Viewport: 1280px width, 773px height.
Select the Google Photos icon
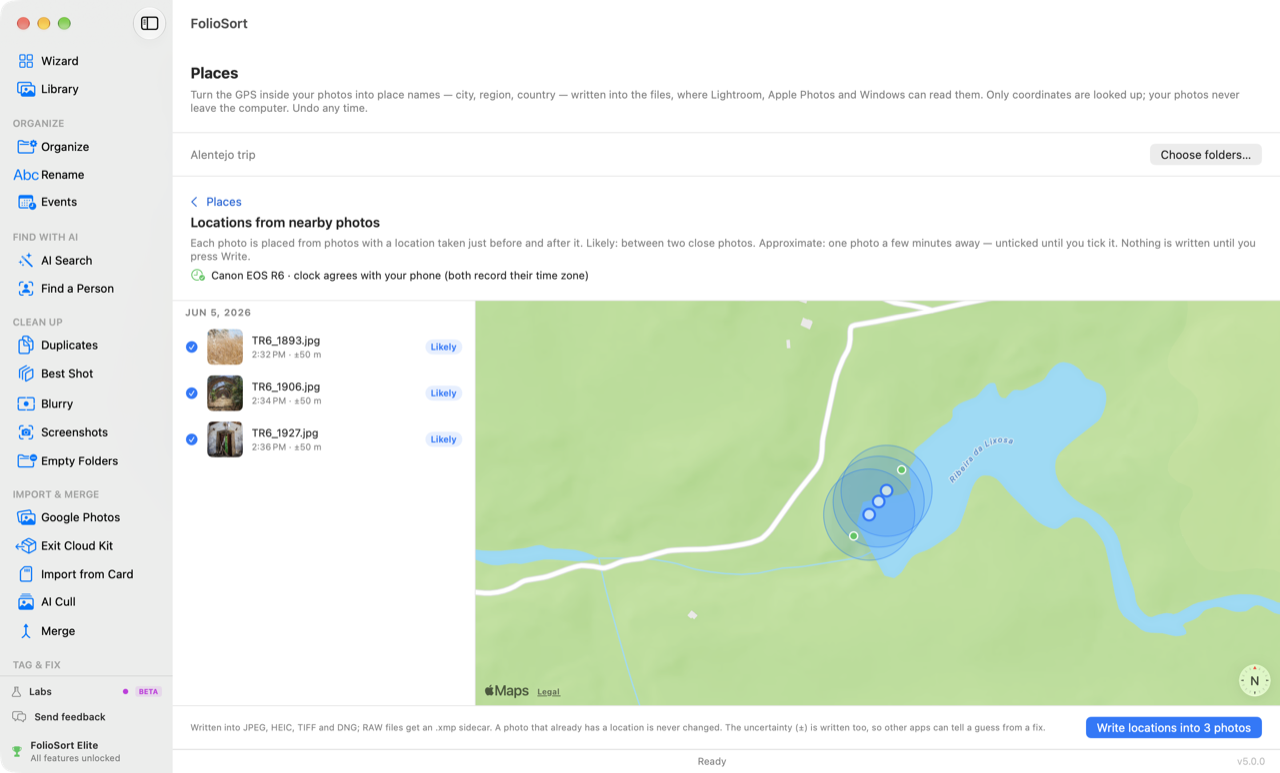(26, 518)
